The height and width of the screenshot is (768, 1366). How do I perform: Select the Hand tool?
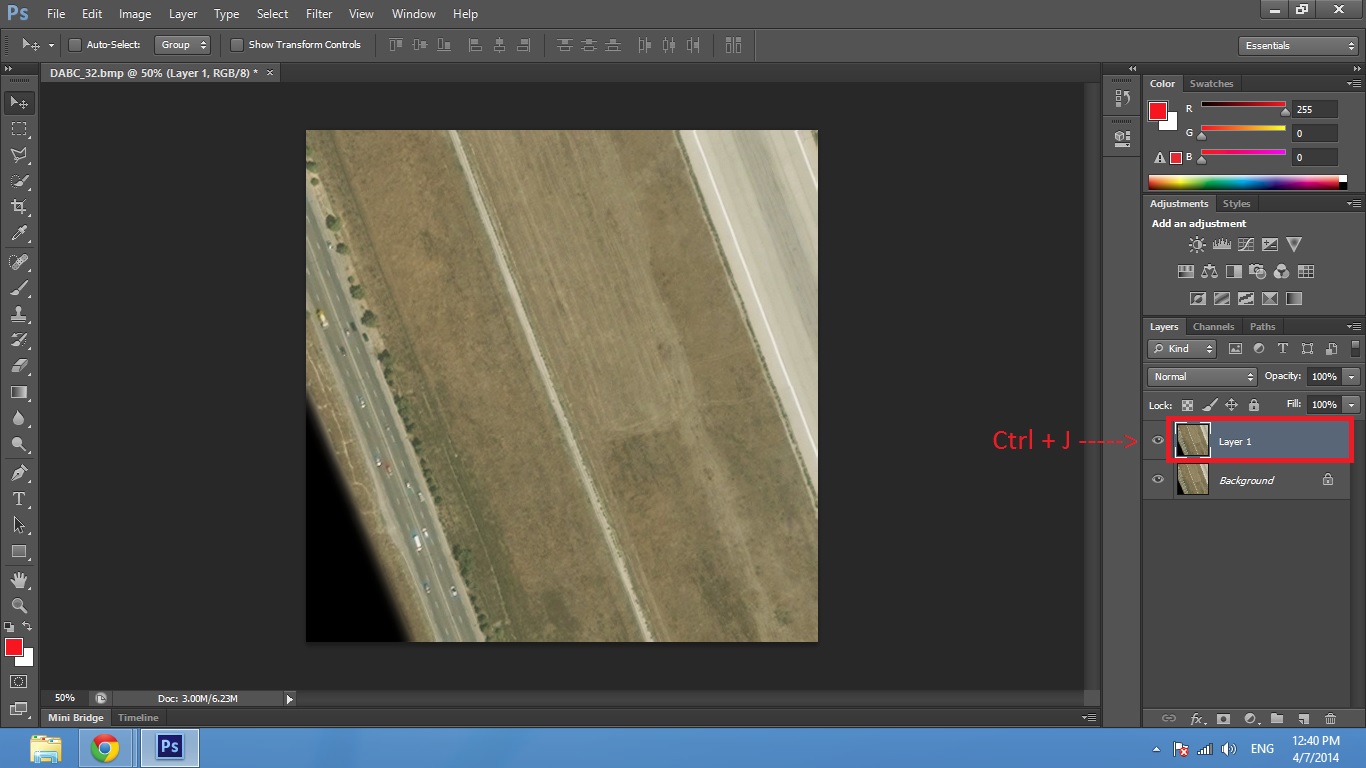point(19,580)
